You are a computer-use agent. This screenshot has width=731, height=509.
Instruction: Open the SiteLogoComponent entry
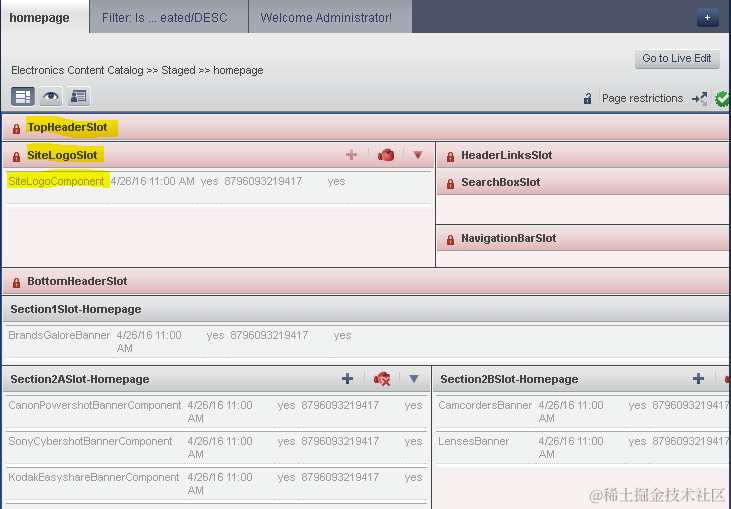click(56, 181)
